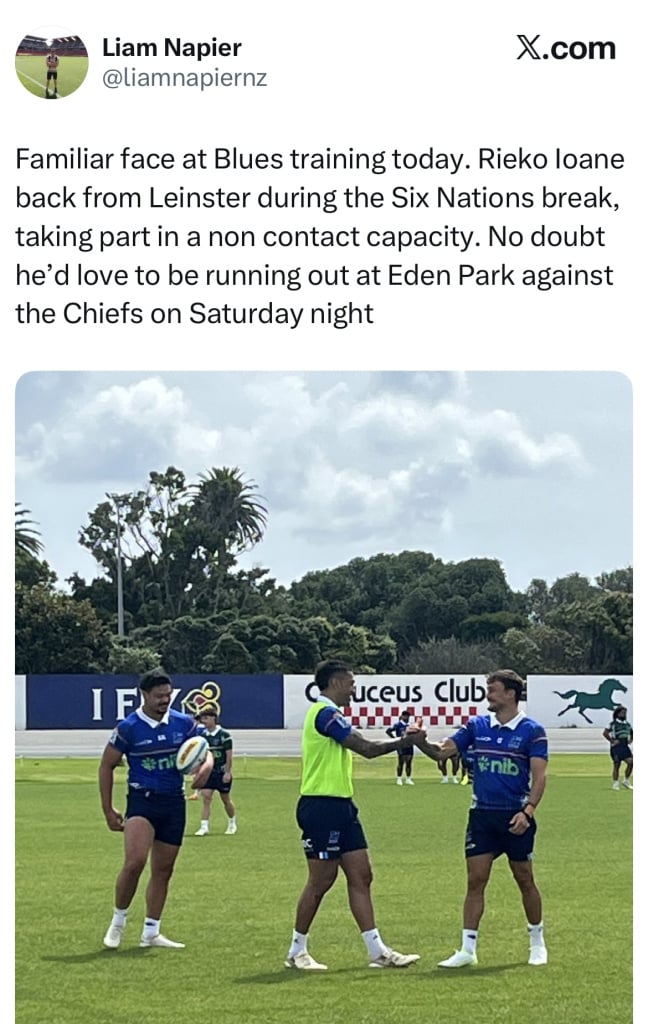
Task: Open Liam Napier's round profile avatar
Action: (52, 63)
